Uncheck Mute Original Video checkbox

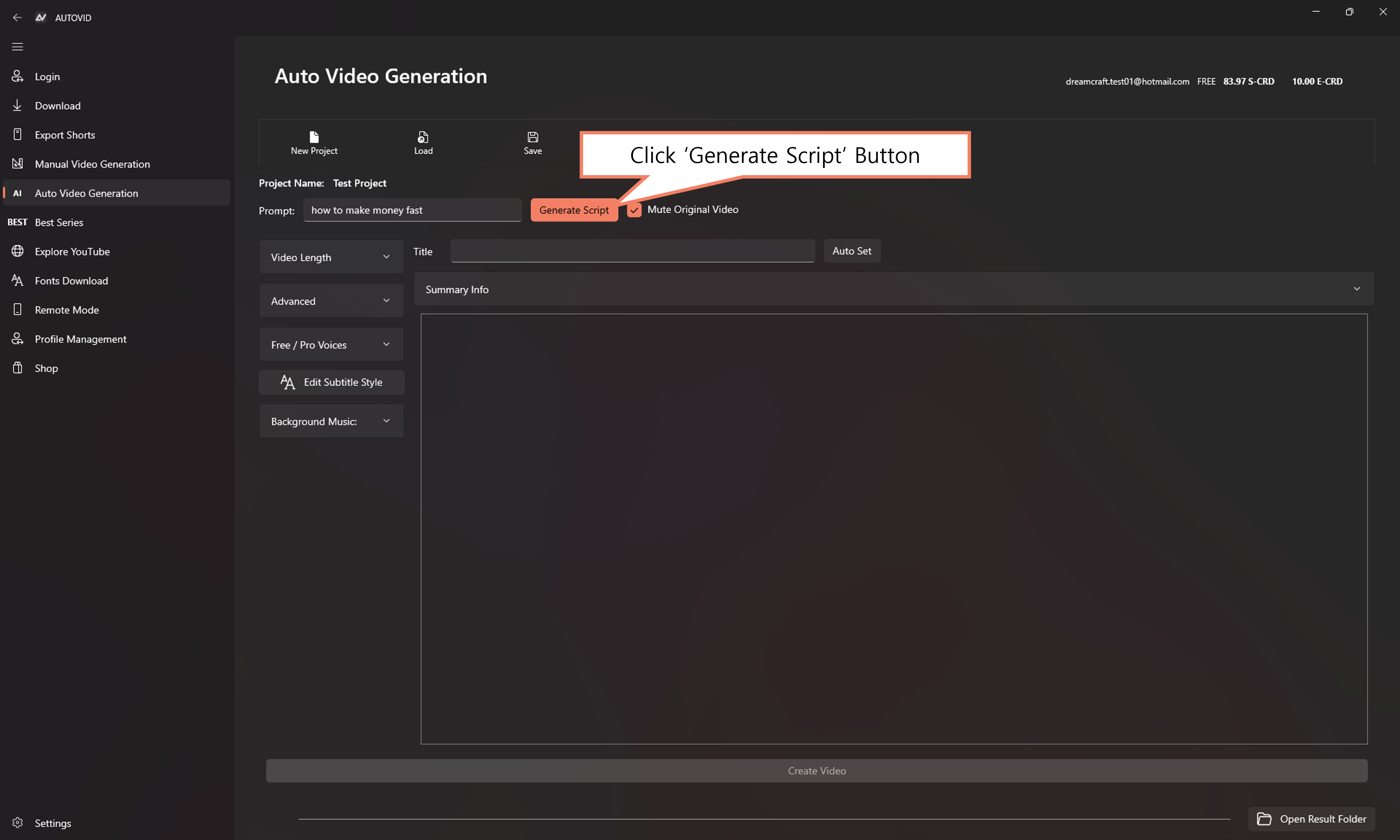pos(634,210)
